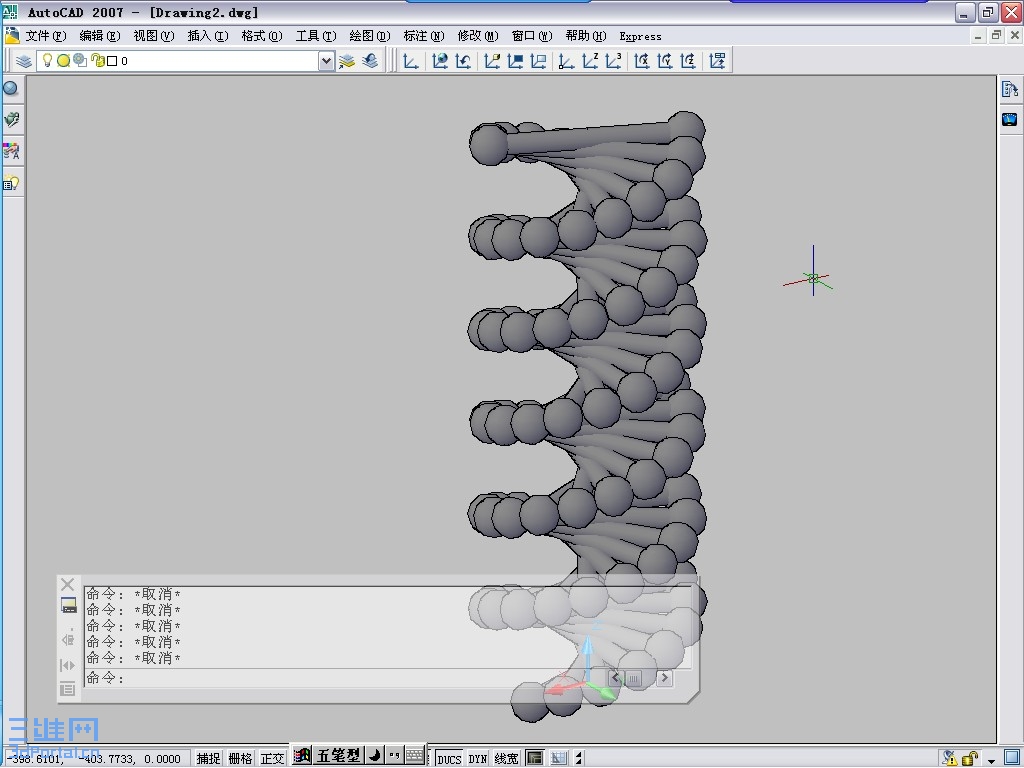Screen dimensions: 1024x768
Task: Click the sphere icon on left toolbar
Action: pos(11,88)
